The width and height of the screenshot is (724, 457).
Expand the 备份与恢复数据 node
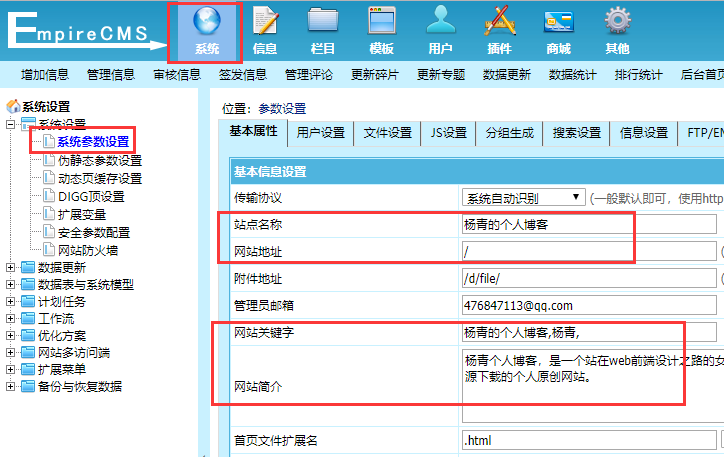tap(11, 387)
